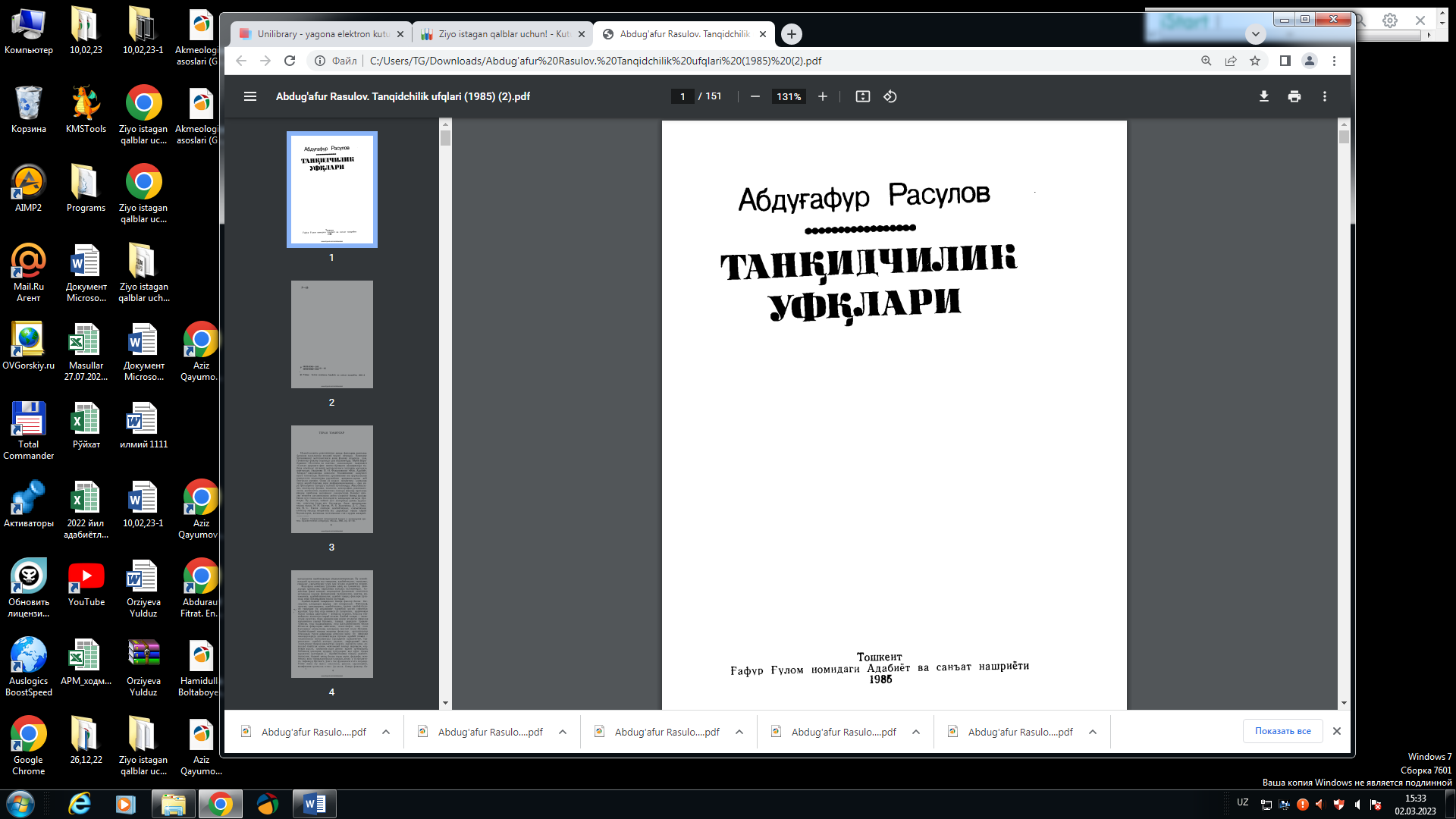1456x819 pixels.
Task: Expand options for the first downloaded PDF
Action: tap(386, 732)
